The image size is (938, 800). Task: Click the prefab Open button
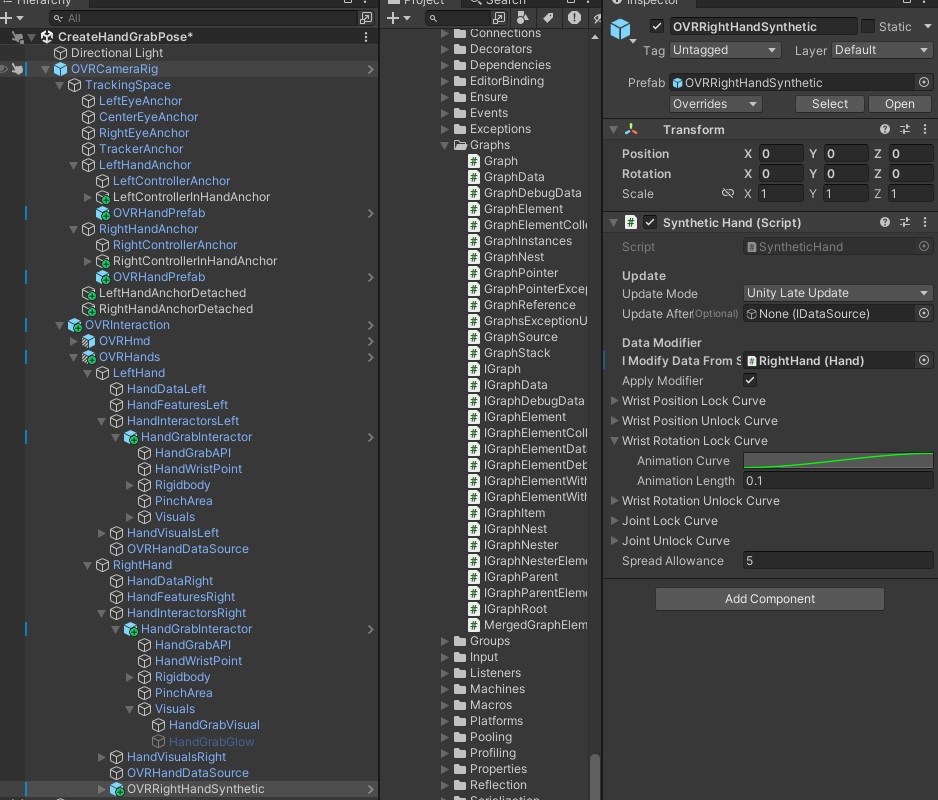pyautogui.click(x=900, y=104)
